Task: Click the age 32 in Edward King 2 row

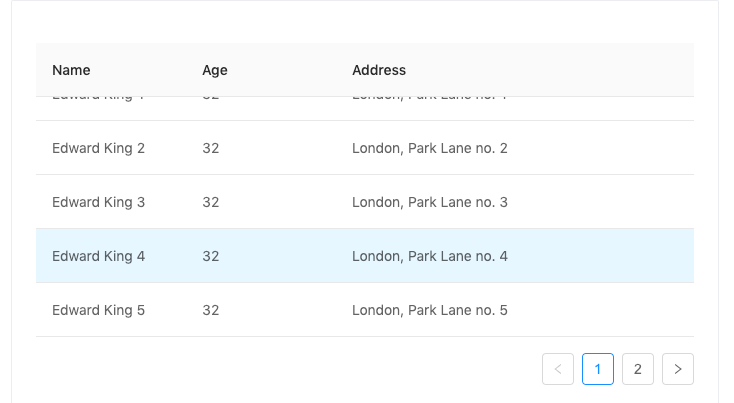Action: coord(211,148)
